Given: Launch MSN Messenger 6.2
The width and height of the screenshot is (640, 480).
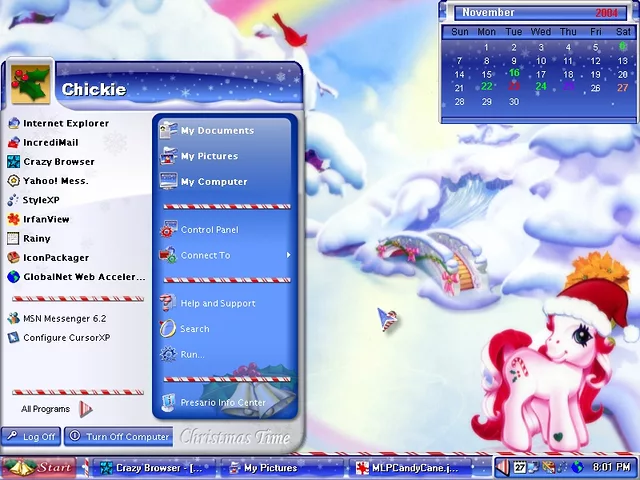Looking at the screenshot, I should pyautogui.click(x=57, y=318).
